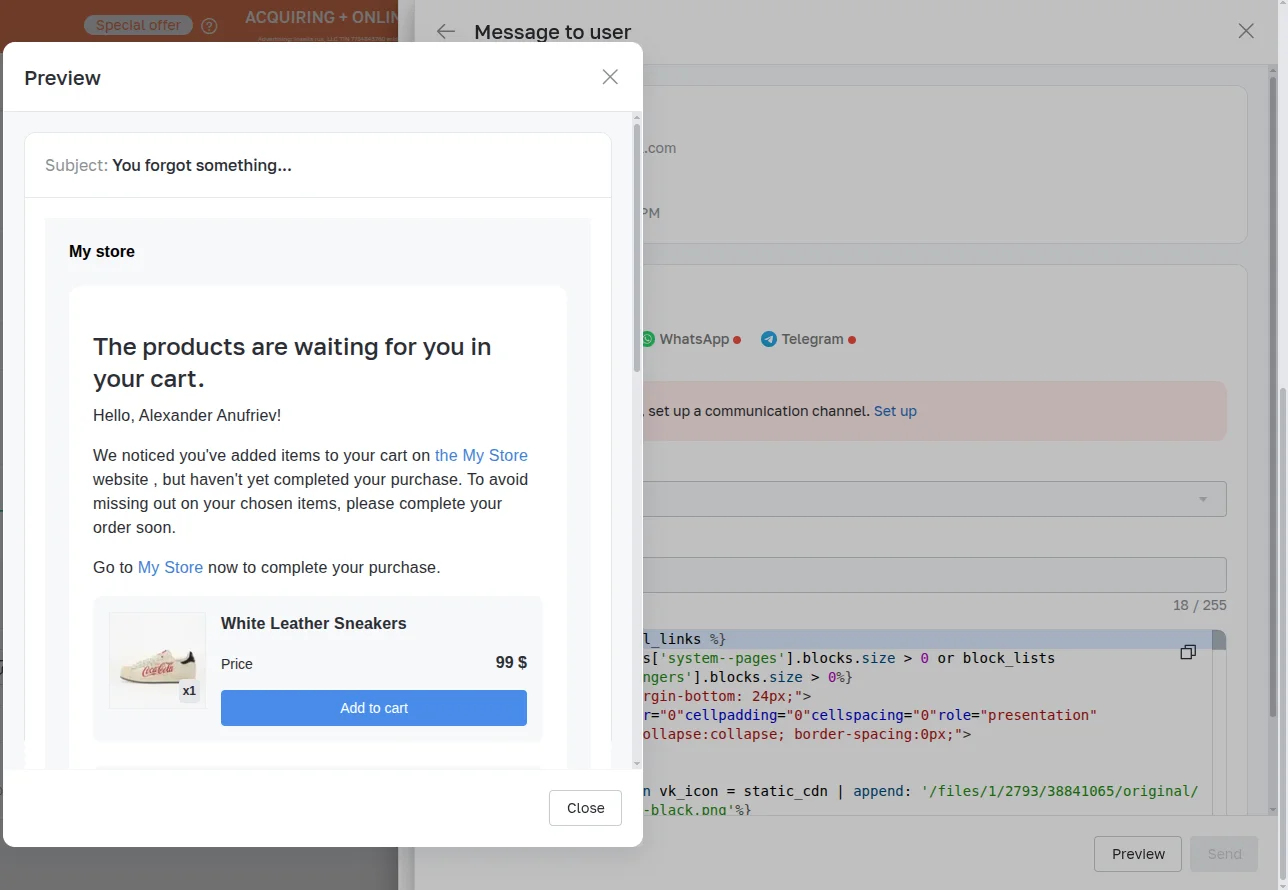The height and width of the screenshot is (890, 1288).
Task: Click the email subject "You forgot something..."
Action: click(202, 165)
